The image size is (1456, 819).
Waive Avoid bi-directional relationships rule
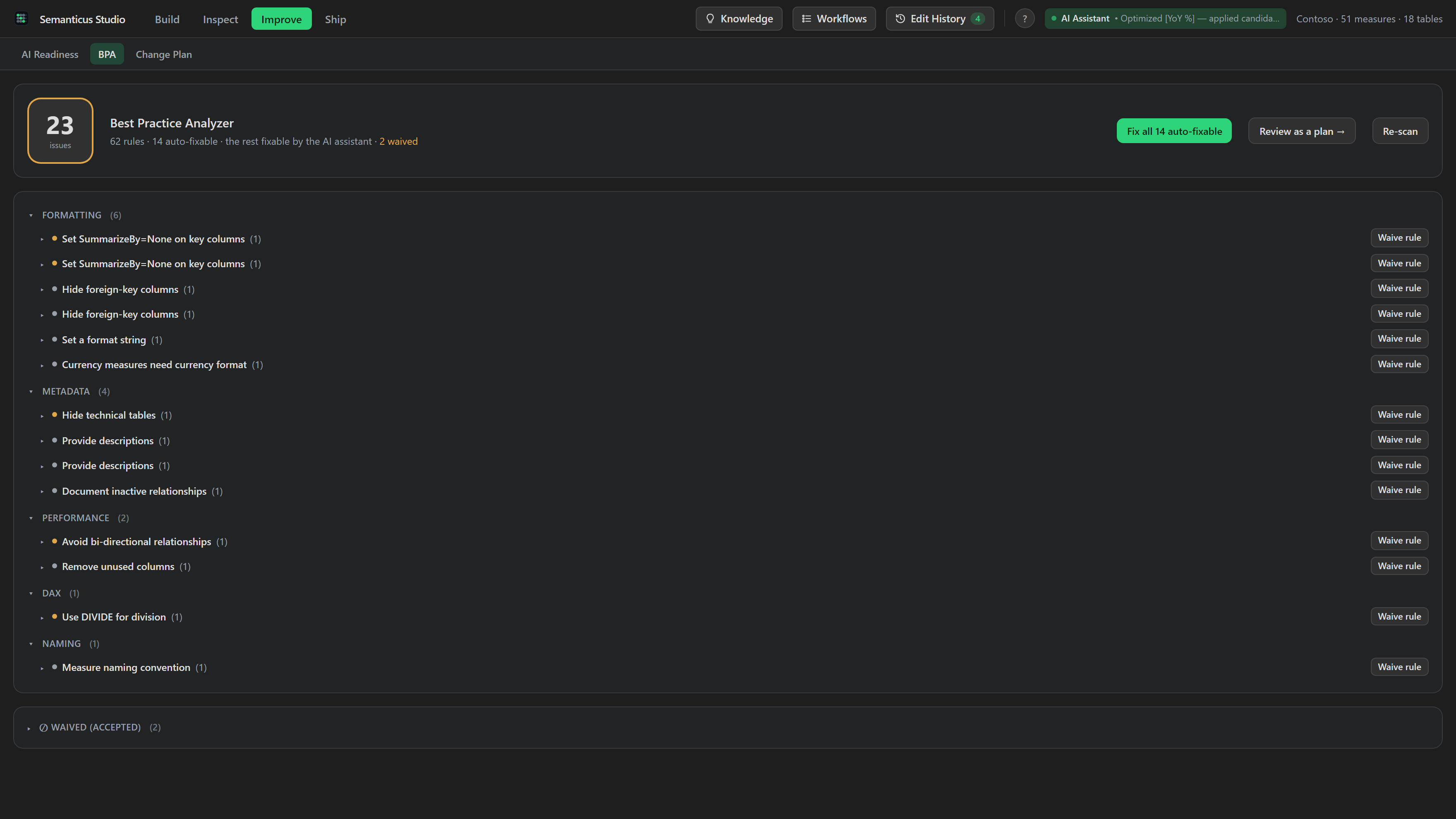pos(1399,540)
